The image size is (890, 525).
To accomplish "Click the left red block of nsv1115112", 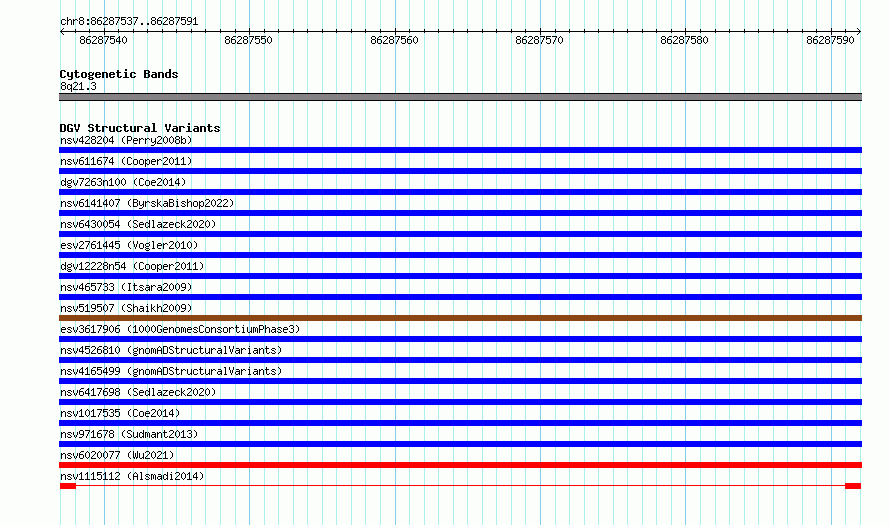I will click(x=68, y=486).
